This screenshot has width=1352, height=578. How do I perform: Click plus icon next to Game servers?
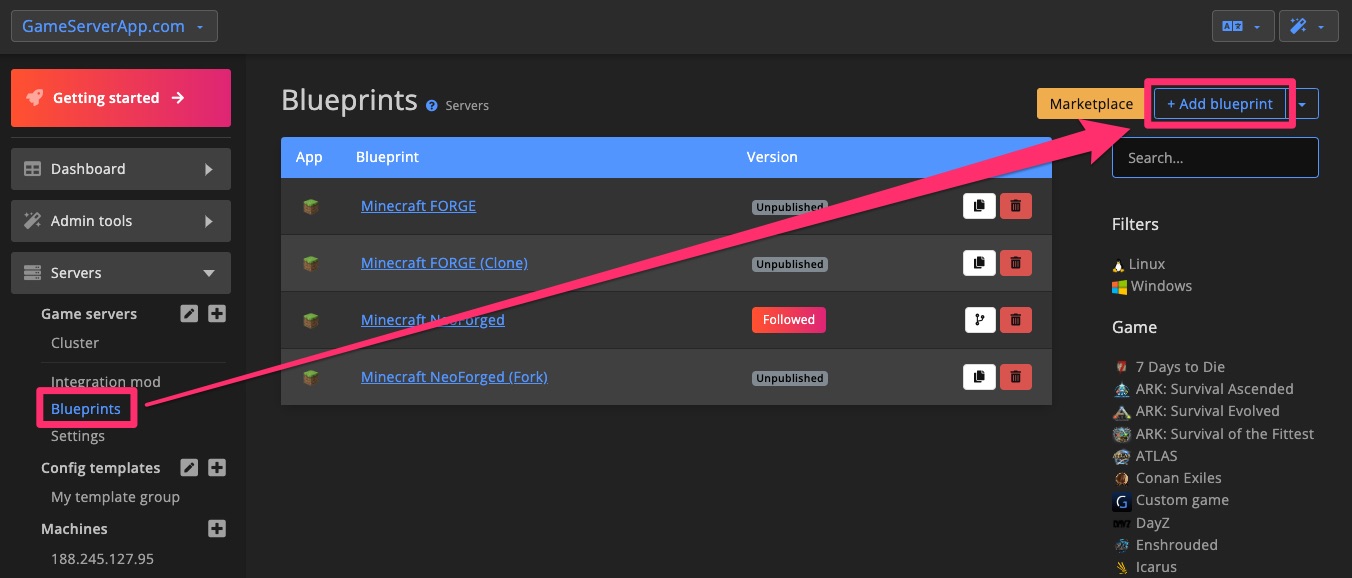click(x=217, y=314)
